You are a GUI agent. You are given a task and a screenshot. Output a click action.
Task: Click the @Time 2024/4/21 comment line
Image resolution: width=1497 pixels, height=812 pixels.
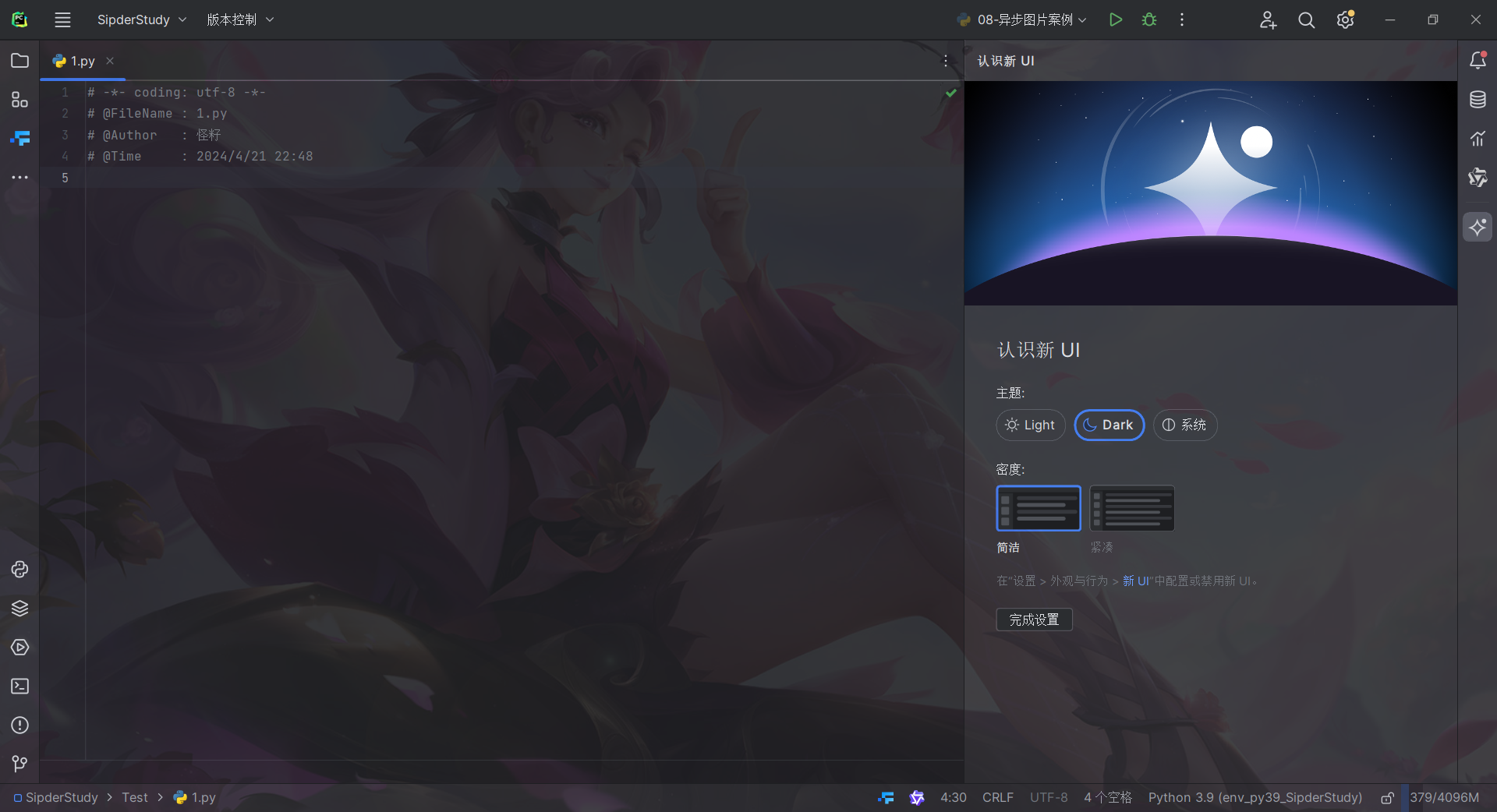click(x=200, y=157)
